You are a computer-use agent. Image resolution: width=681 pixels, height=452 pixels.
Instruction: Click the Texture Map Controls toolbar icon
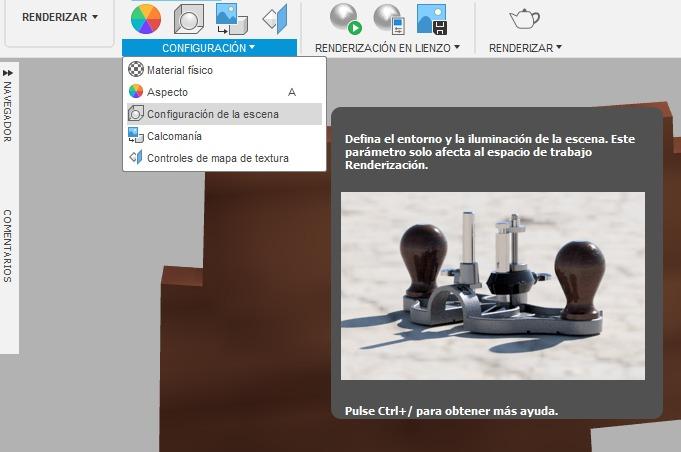pyautogui.click(x=275, y=19)
